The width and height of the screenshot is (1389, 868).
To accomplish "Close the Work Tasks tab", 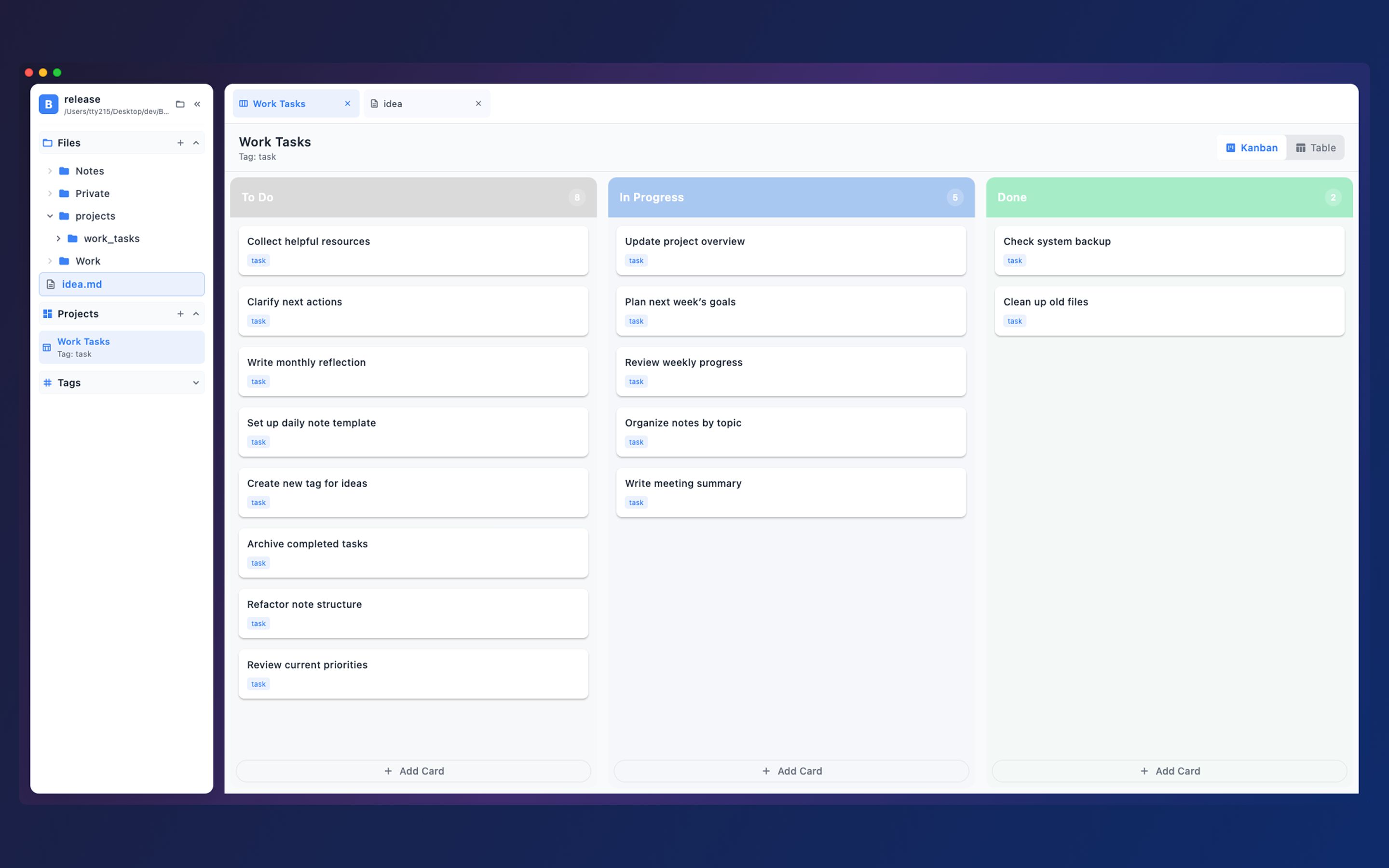I will tap(347, 103).
